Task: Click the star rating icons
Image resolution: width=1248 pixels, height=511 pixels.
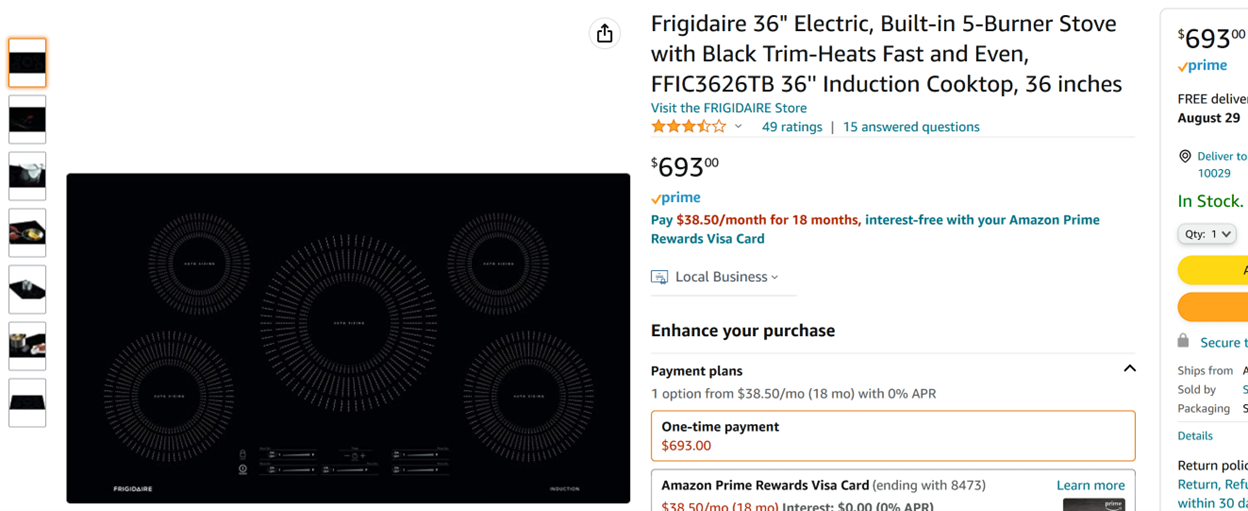Action: pyautogui.click(x=689, y=127)
